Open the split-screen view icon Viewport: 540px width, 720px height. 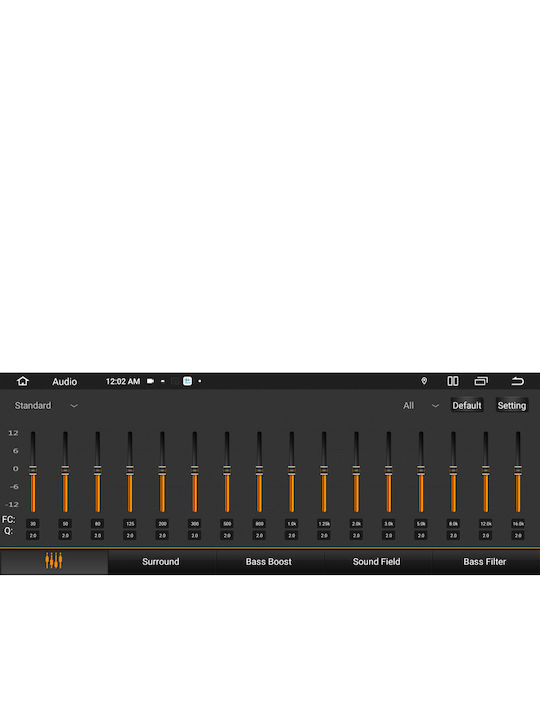click(453, 381)
